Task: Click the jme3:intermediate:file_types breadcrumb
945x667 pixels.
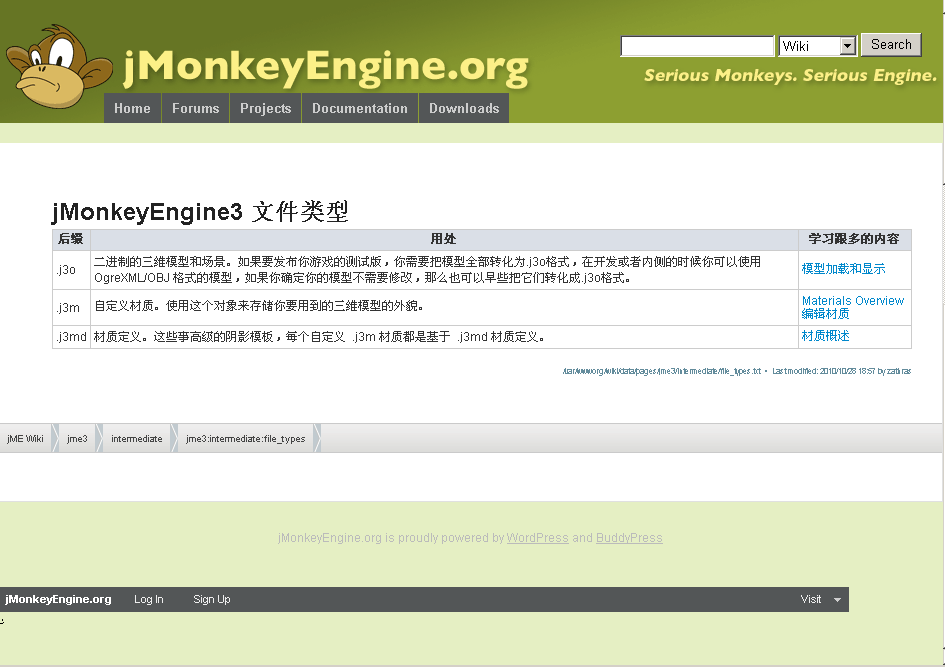Action: tap(246, 439)
